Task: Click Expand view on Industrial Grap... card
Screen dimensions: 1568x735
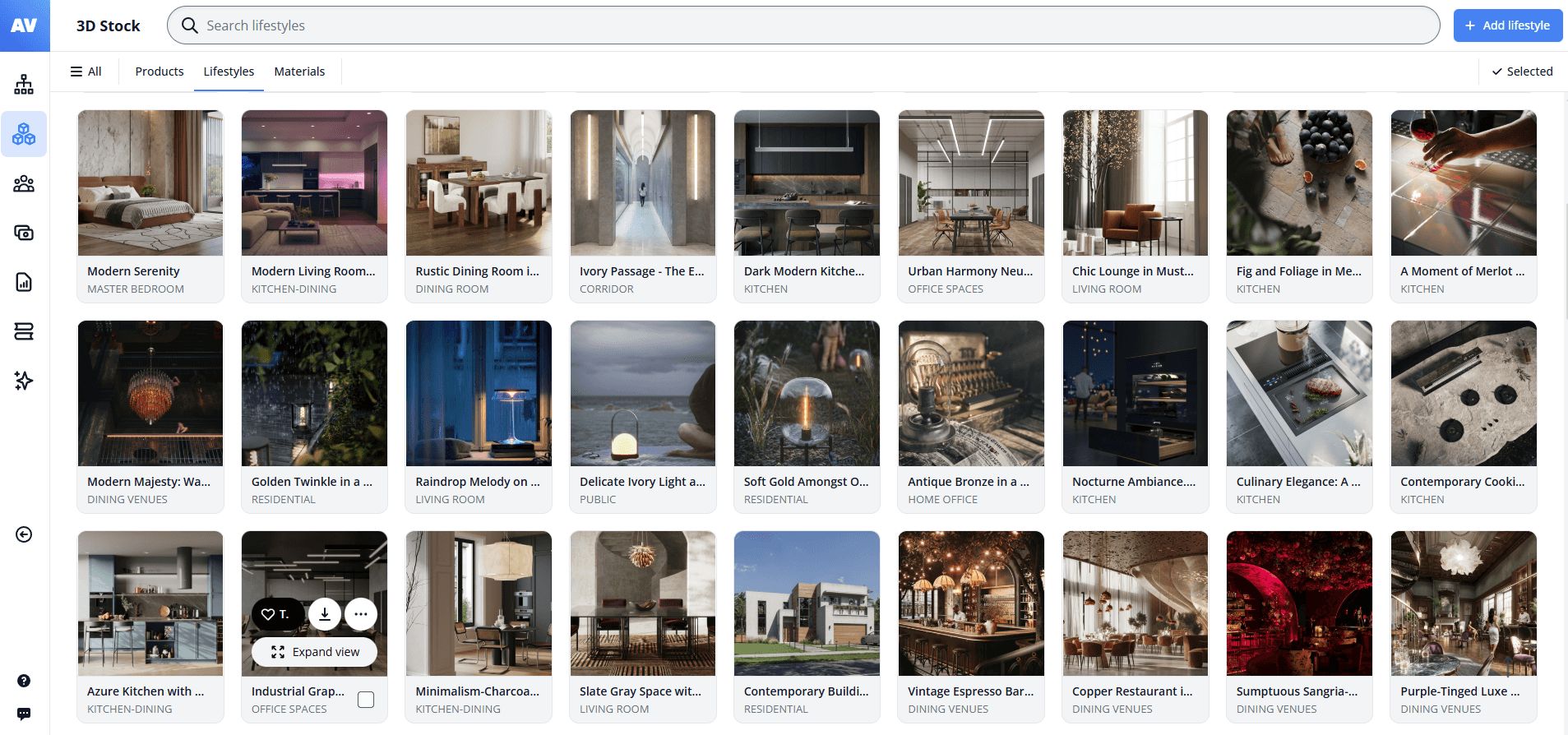Action: coord(314,652)
